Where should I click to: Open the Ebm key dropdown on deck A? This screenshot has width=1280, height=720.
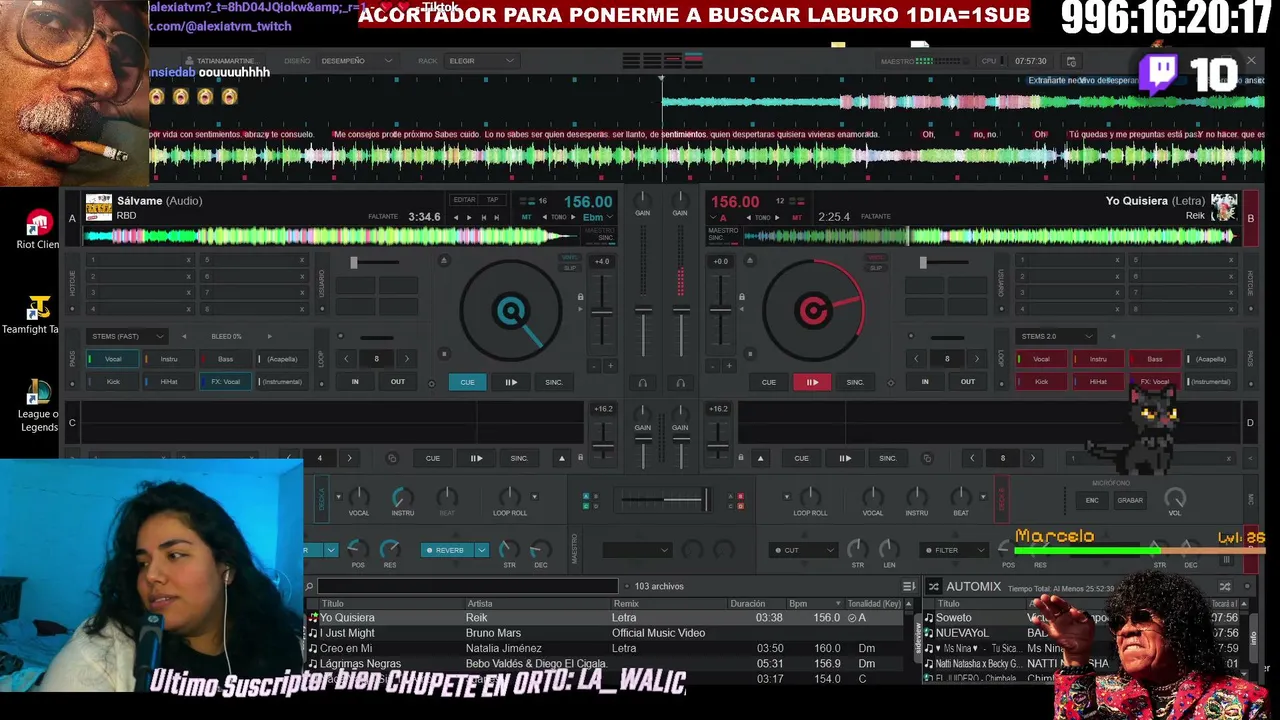596,217
